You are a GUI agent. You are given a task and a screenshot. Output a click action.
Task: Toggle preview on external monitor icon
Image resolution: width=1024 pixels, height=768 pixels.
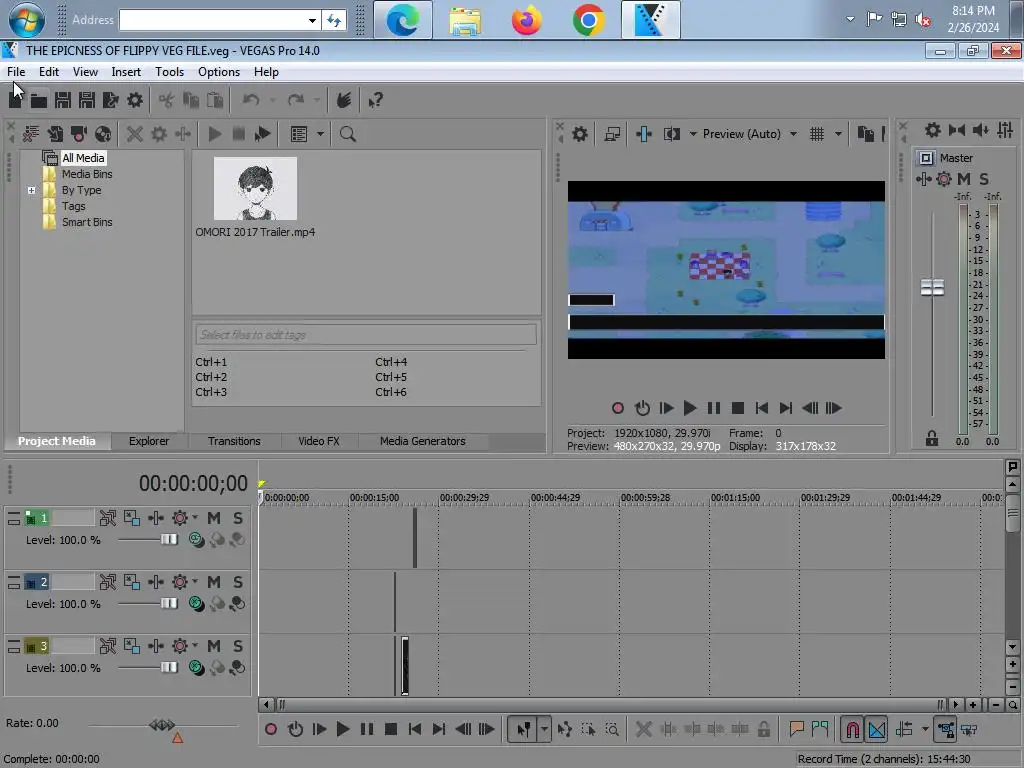[x=612, y=134]
